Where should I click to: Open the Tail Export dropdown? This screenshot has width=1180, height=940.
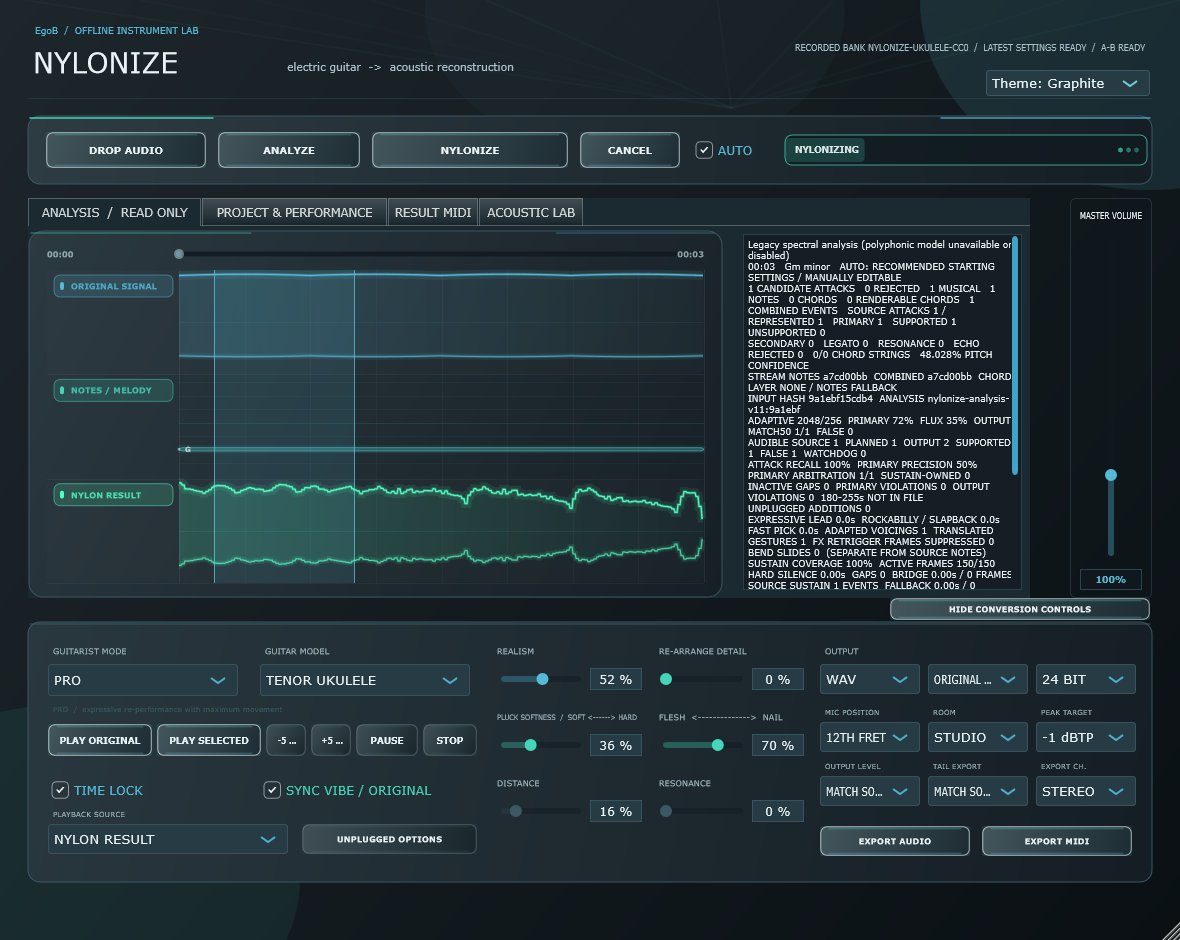coord(977,791)
